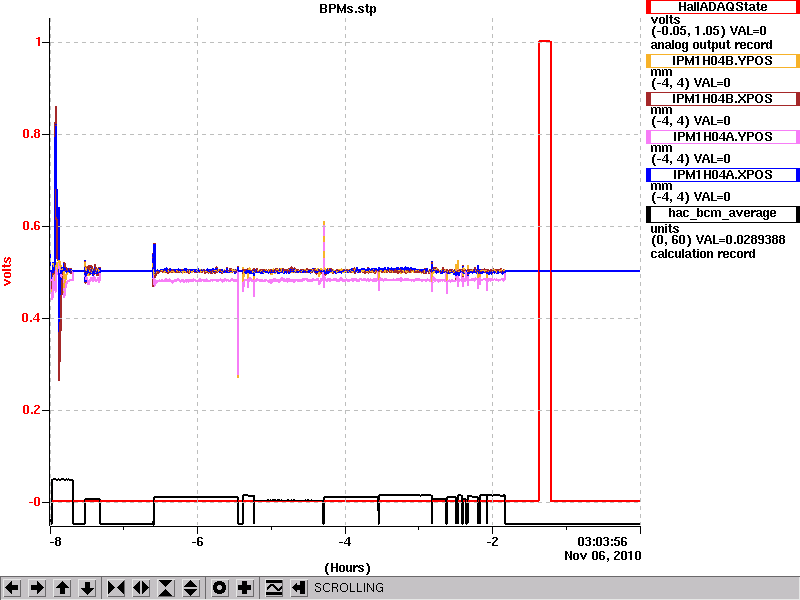The width and height of the screenshot is (800, 600).
Task: Expand the vertical axis up-down triangles icon
Action: (x=191, y=588)
